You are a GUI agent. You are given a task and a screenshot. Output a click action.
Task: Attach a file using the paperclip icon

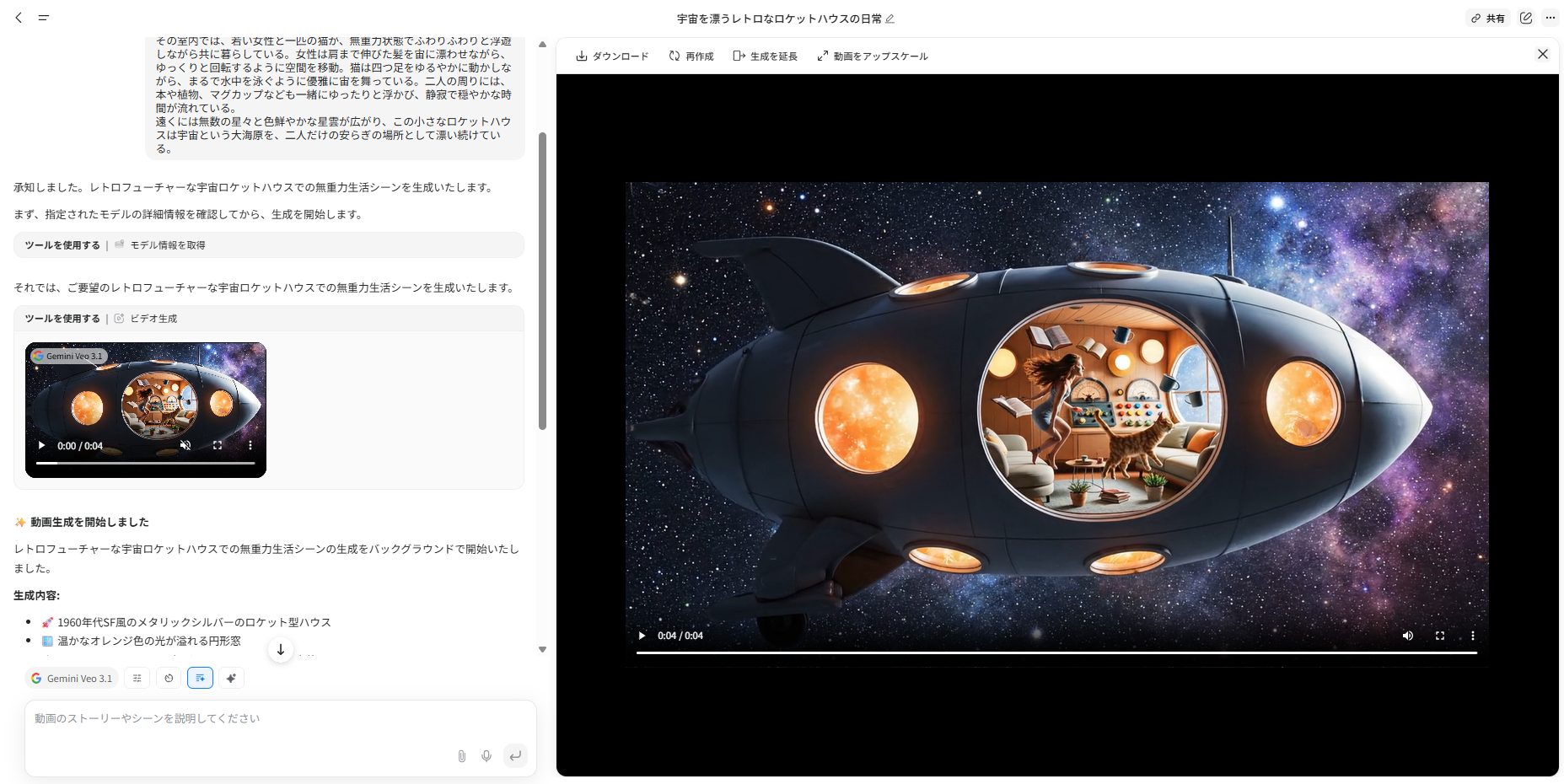(x=461, y=756)
